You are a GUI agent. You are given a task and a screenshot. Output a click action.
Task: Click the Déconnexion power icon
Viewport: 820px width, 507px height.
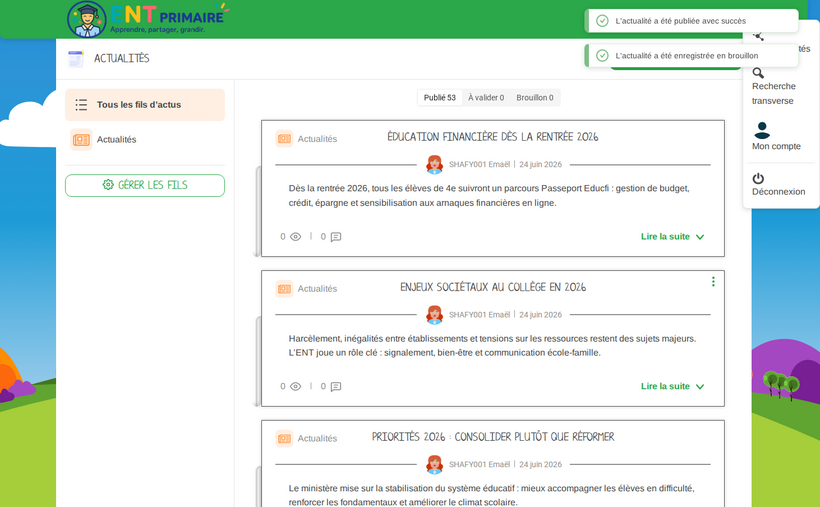[758, 178]
